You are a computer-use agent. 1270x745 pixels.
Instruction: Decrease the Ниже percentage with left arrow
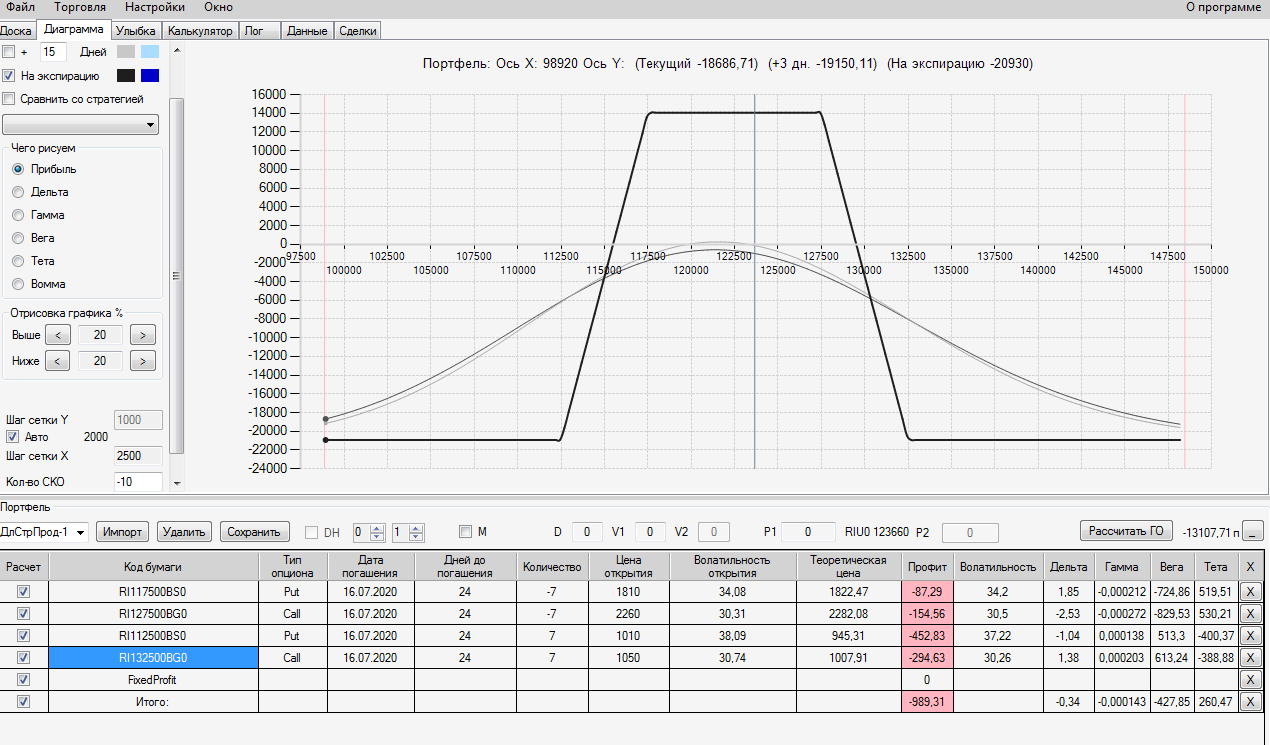coord(59,360)
